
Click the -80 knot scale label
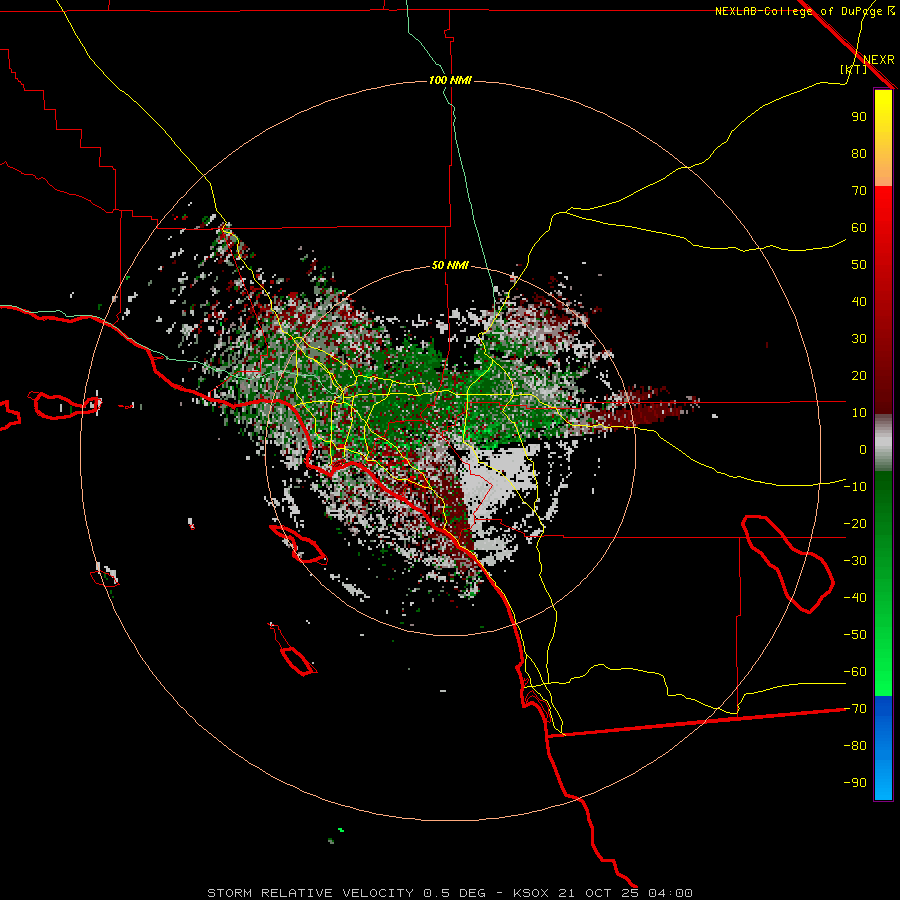(855, 746)
